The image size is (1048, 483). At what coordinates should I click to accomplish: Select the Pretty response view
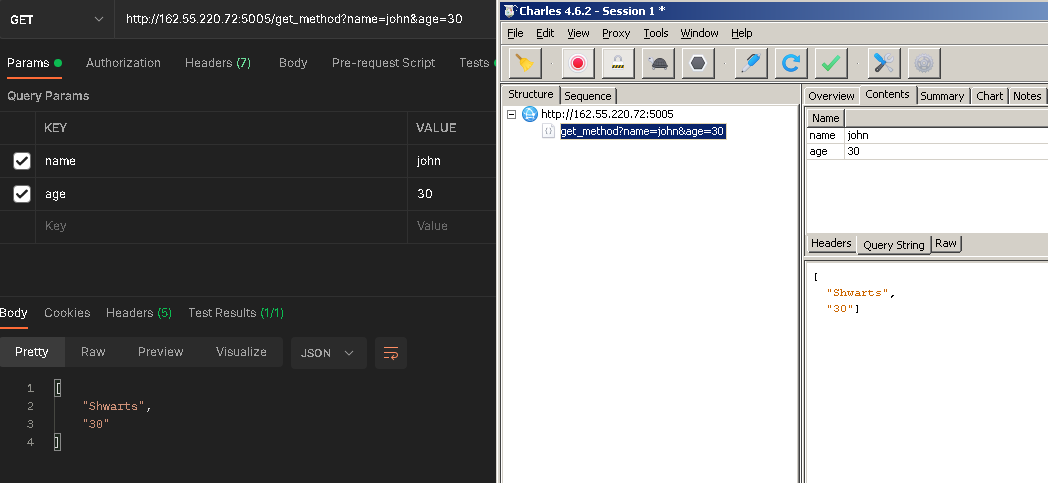pyautogui.click(x=31, y=352)
